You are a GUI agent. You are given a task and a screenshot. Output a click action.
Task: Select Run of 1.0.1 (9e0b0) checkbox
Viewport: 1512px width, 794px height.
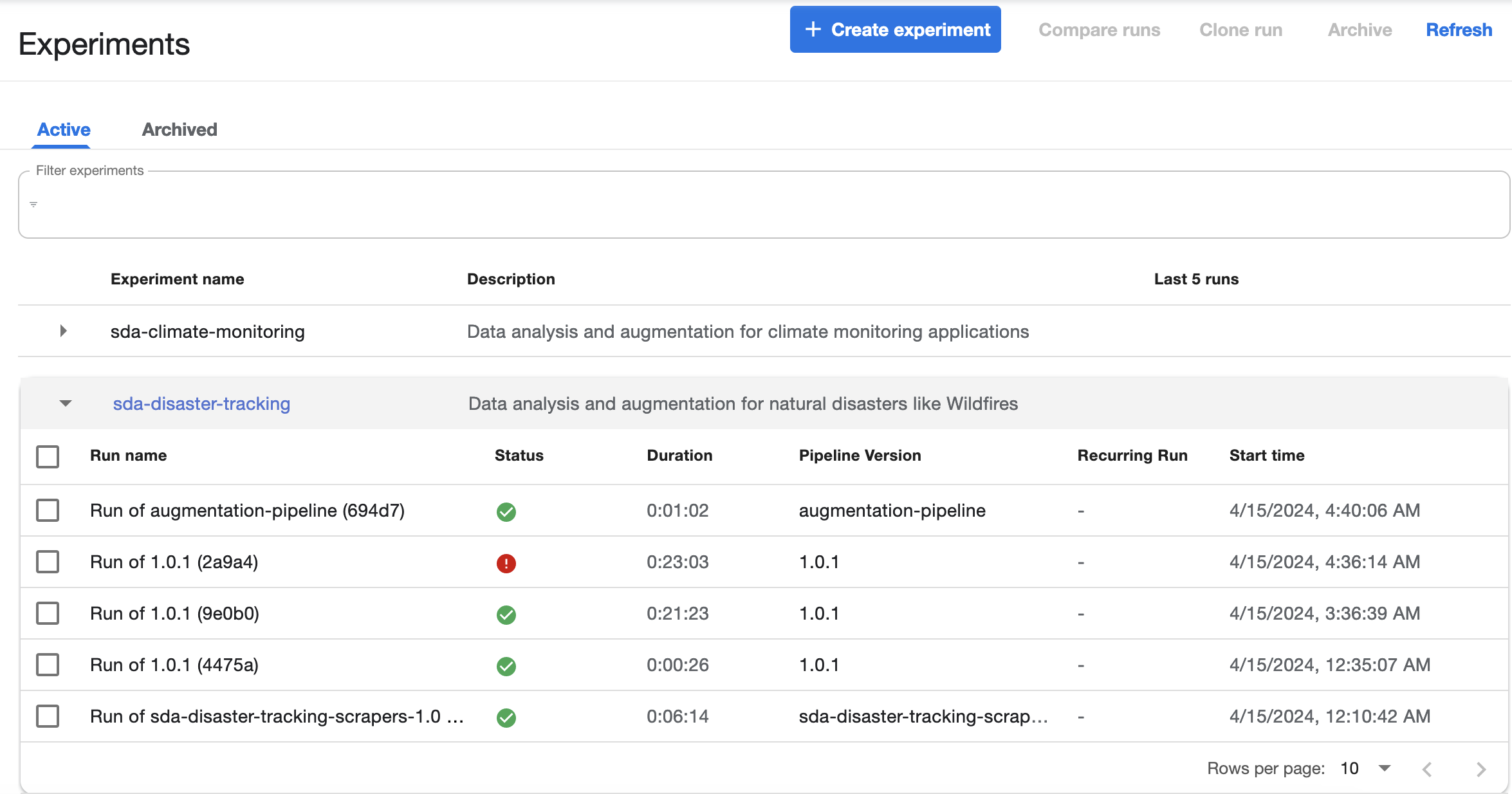(48, 613)
